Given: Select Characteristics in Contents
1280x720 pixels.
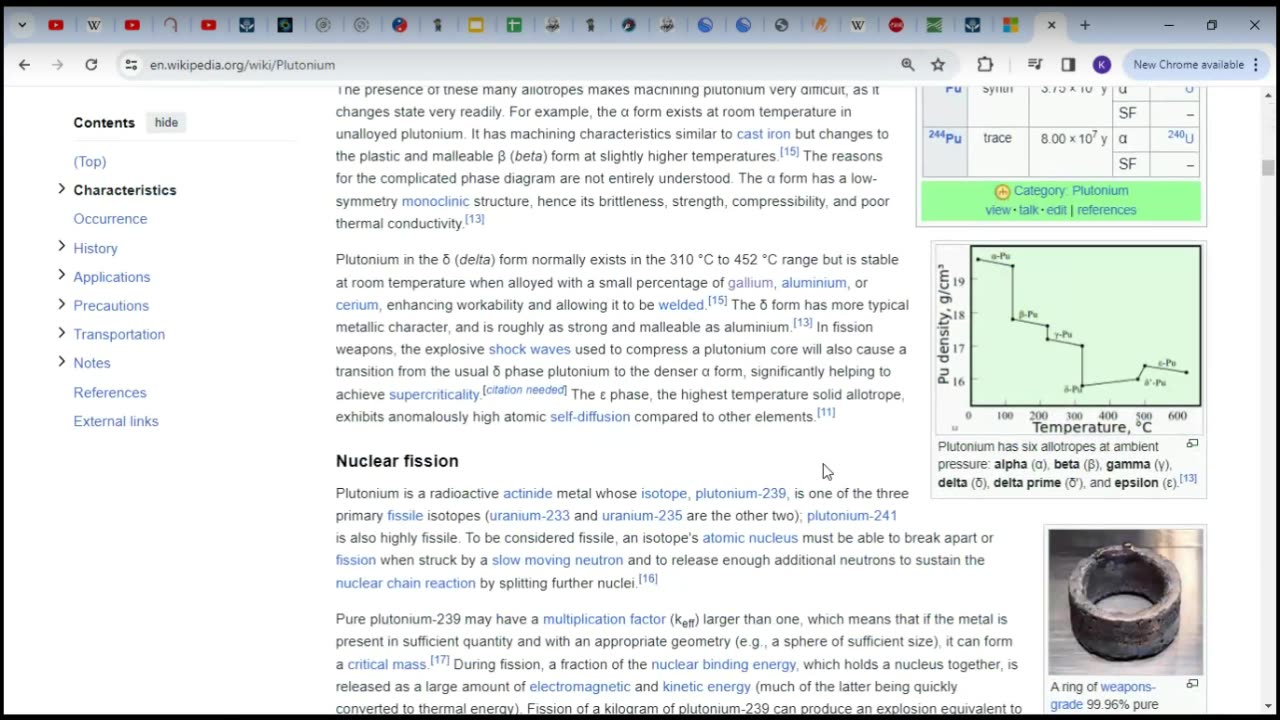Looking at the screenshot, I should point(125,190).
